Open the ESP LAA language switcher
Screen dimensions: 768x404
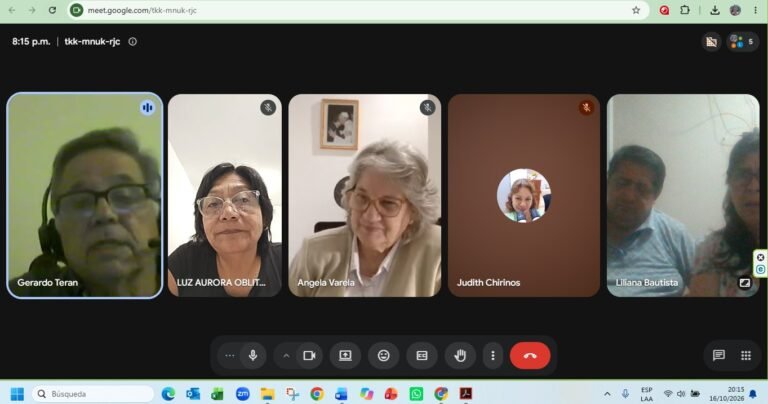point(647,394)
